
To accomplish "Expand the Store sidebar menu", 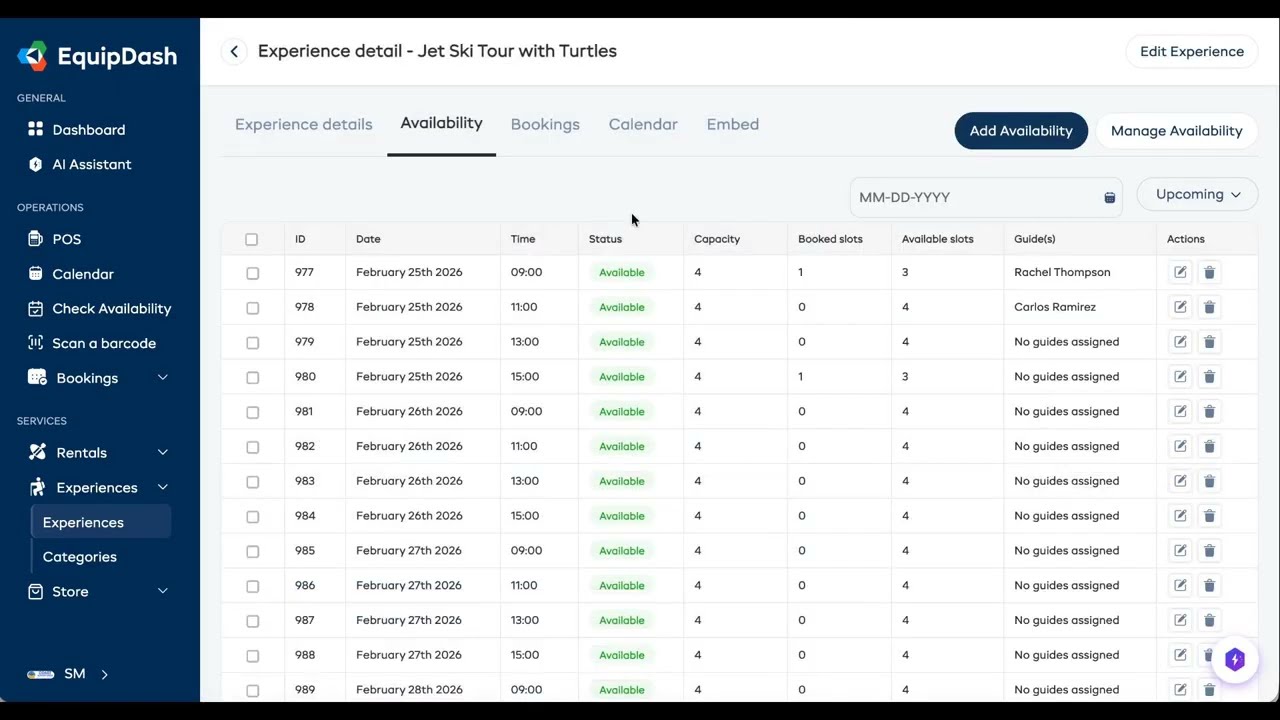I will [162, 592].
